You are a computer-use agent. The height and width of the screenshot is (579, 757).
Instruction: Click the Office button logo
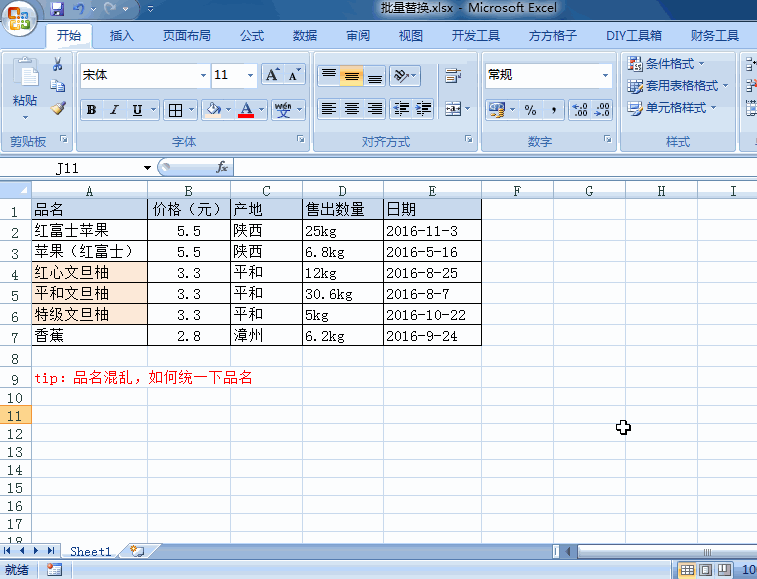pyautogui.click(x=19, y=17)
